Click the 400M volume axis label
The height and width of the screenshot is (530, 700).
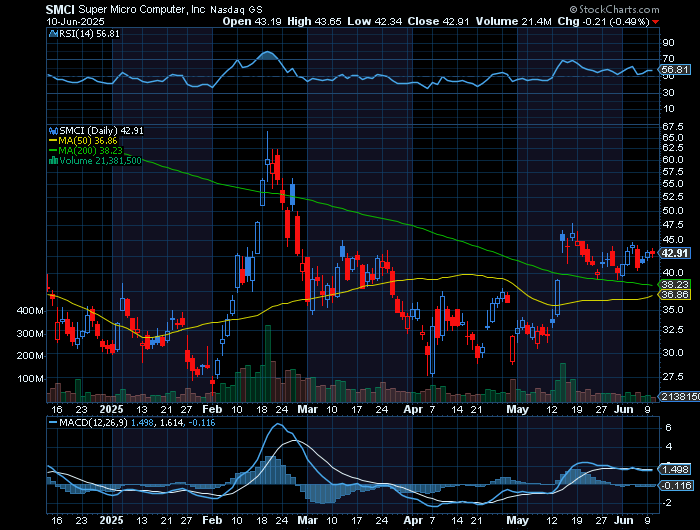click(x=30, y=311)
